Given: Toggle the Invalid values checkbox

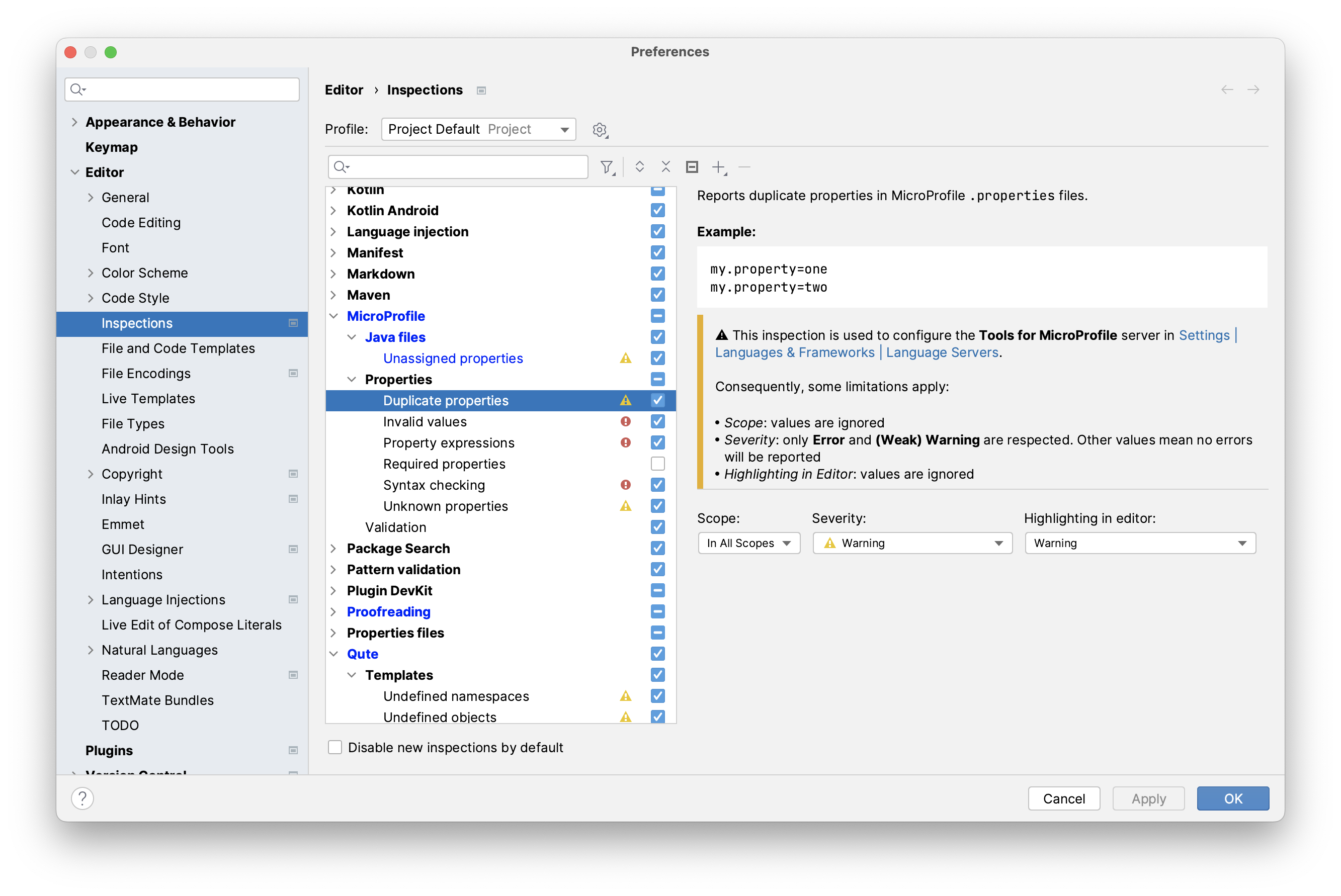Looking at the screenshot, I should [x=657, y=421].
